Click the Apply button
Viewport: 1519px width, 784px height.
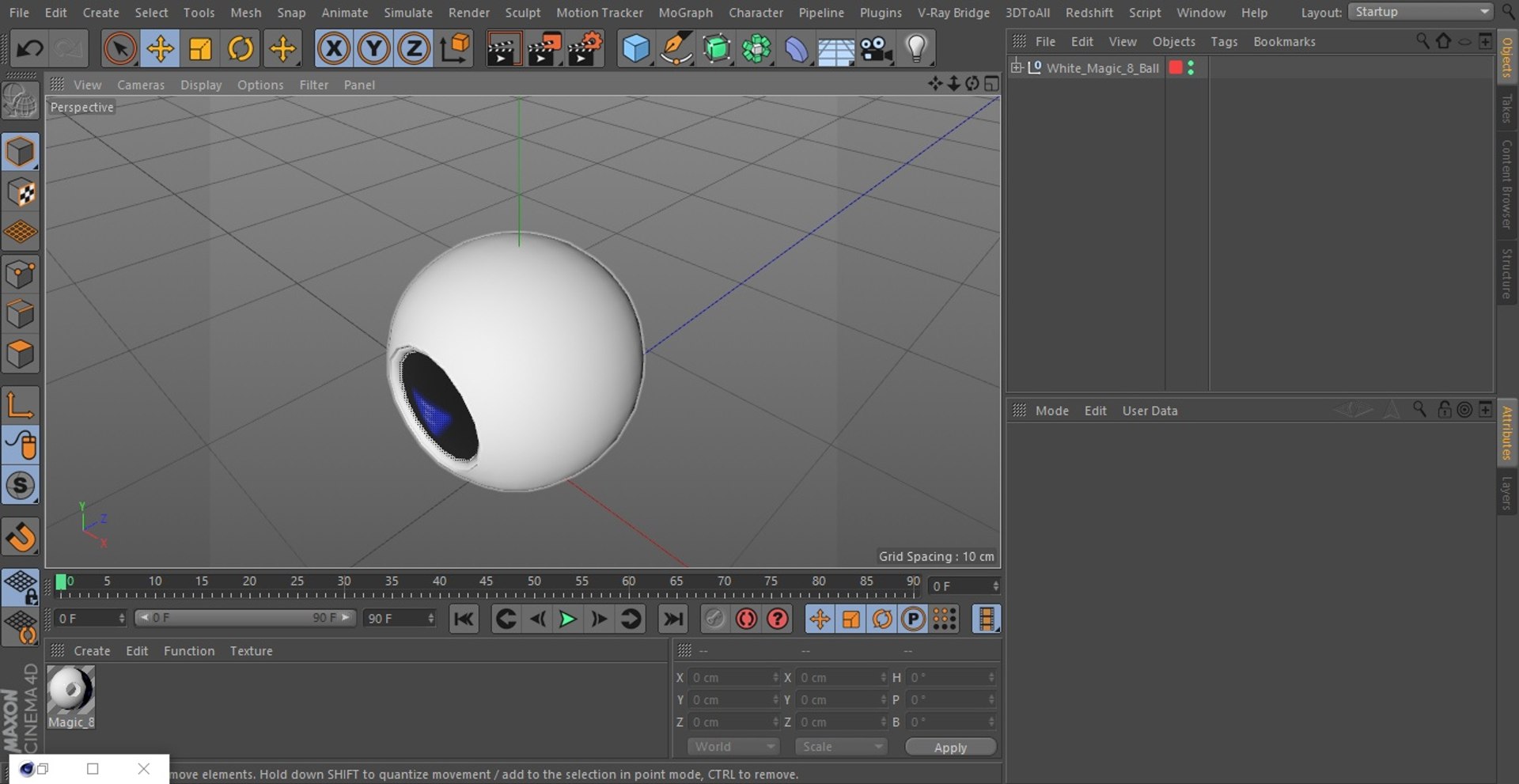tap(950, 748)
